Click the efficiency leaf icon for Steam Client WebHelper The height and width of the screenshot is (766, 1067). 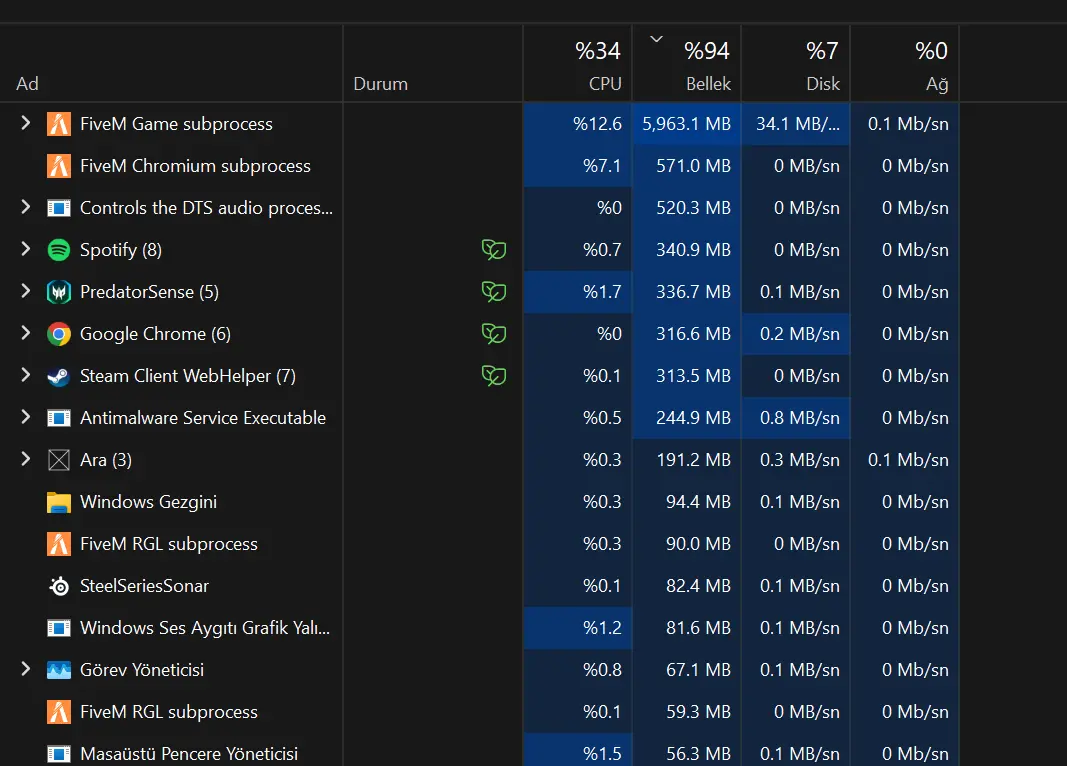tap(493, 376)
